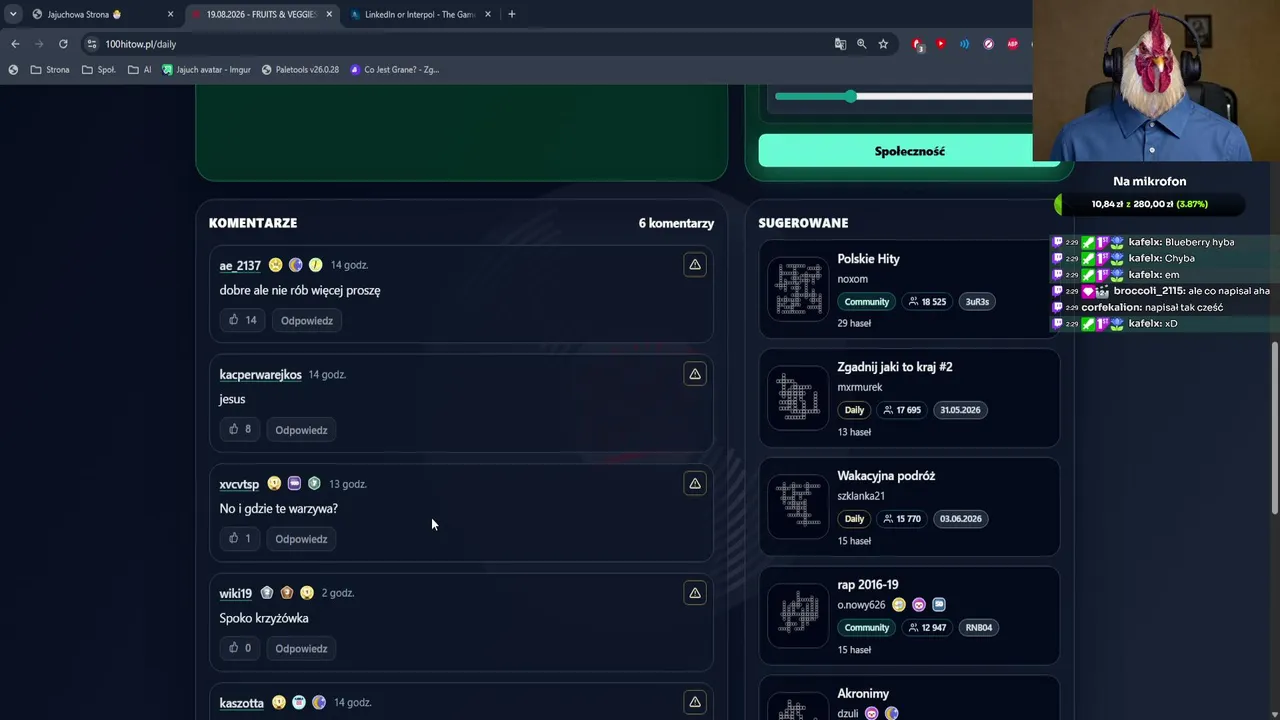
Task: Switch to the 19.08.2026 FRUITS & VEGGIES tab
Action: click(262, 14)
